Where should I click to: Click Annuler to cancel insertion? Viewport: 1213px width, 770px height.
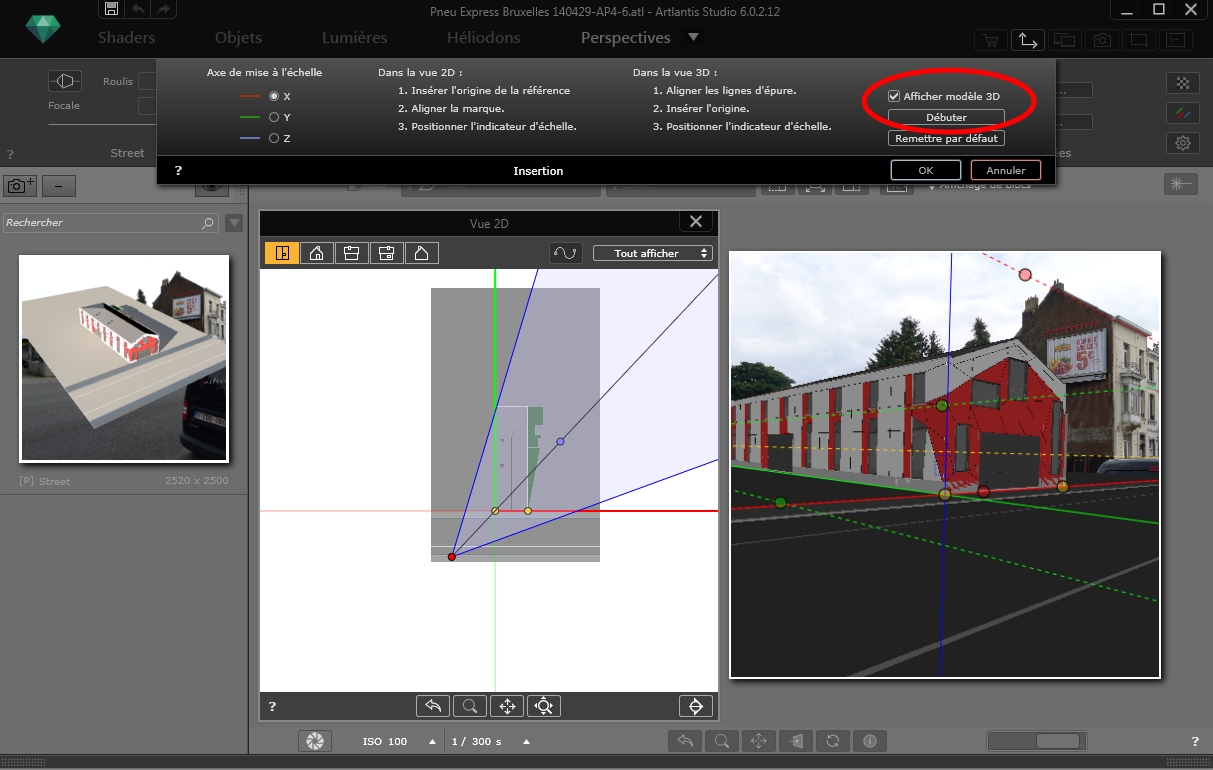tap(1005, 171)
